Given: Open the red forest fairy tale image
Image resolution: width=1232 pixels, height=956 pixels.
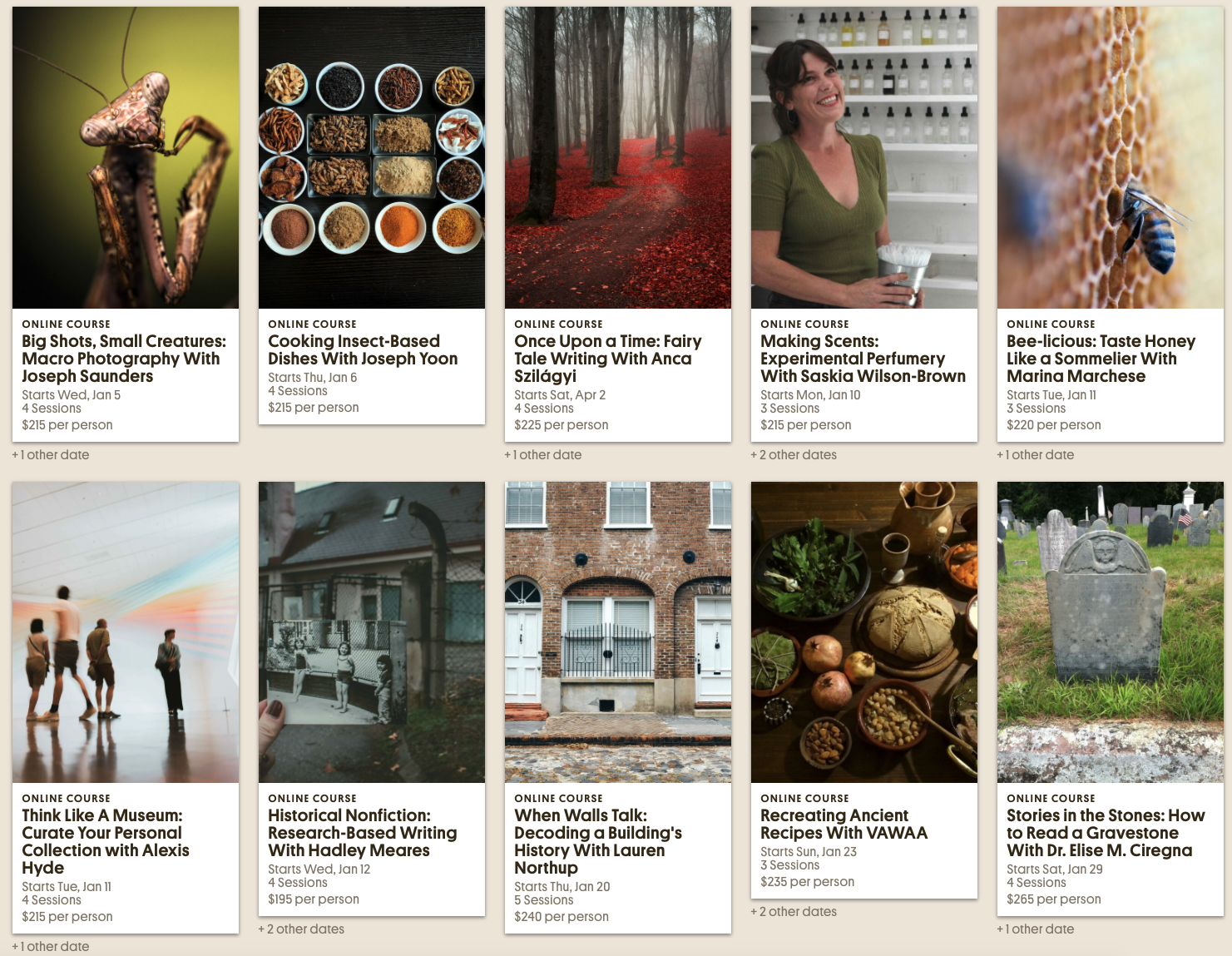Looking at the screenshot, I should [x=618, y=158].
